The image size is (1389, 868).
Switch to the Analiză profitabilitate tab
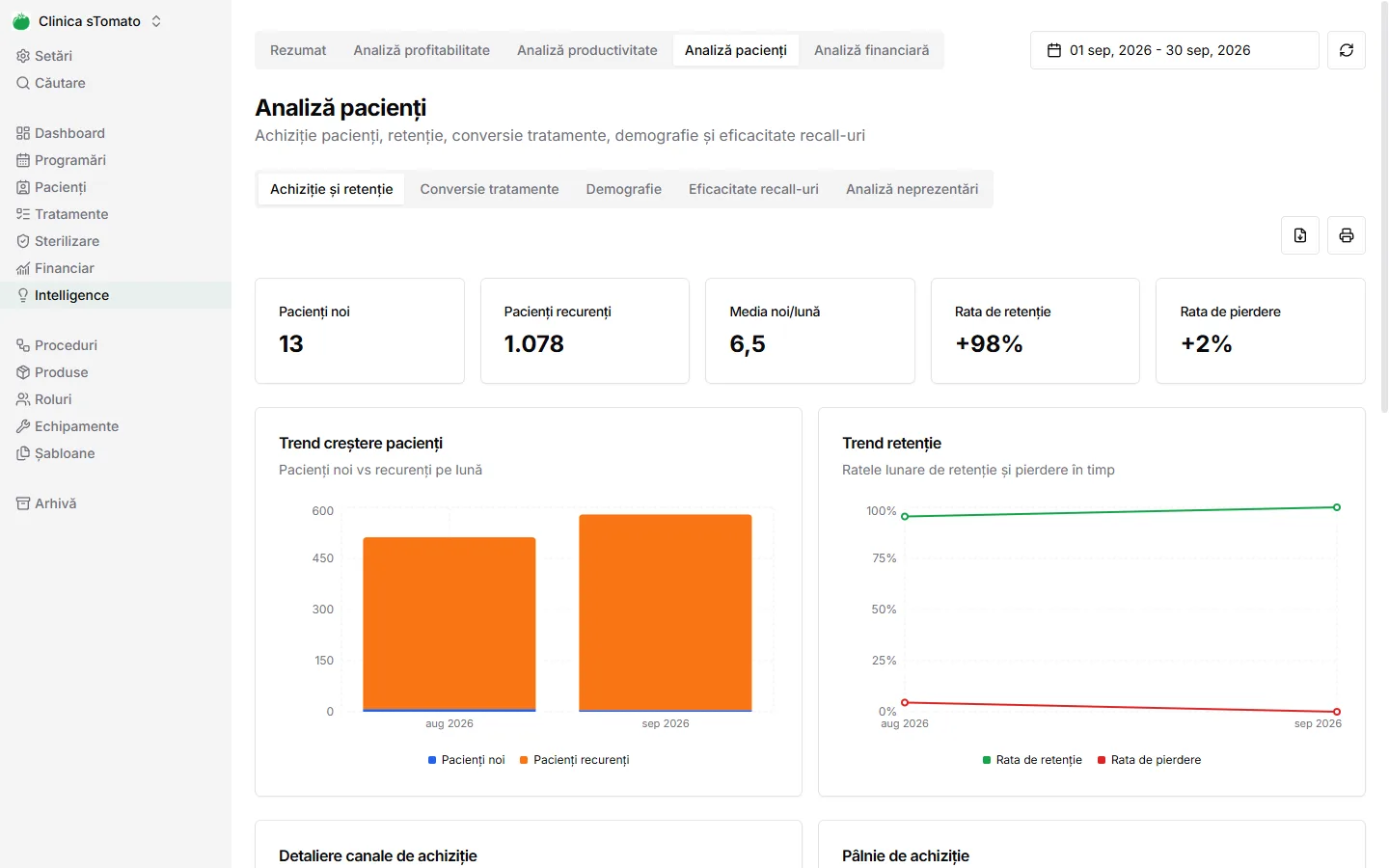click(422, 50)
